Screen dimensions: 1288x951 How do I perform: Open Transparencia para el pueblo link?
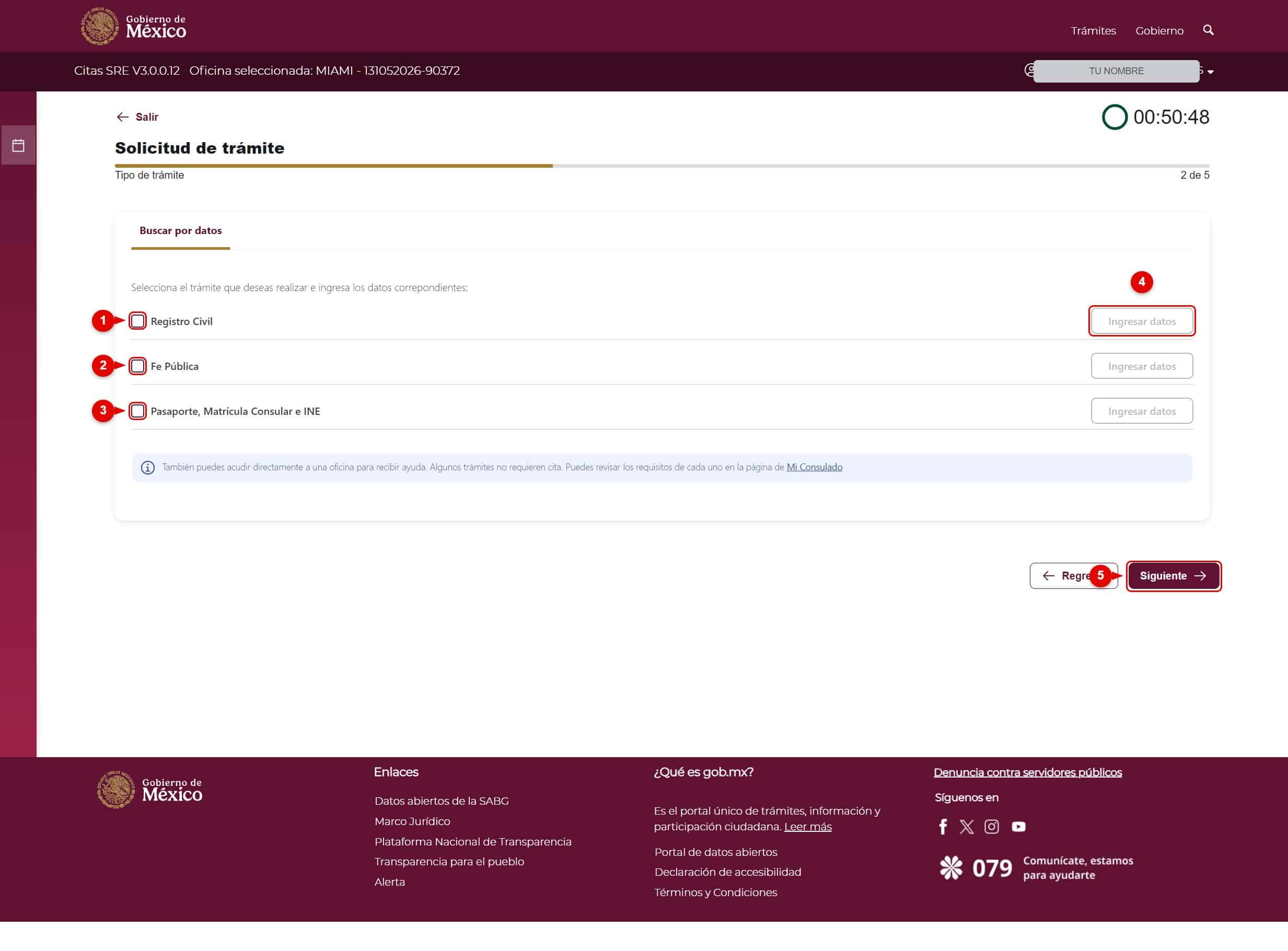[x=449, y=861]
